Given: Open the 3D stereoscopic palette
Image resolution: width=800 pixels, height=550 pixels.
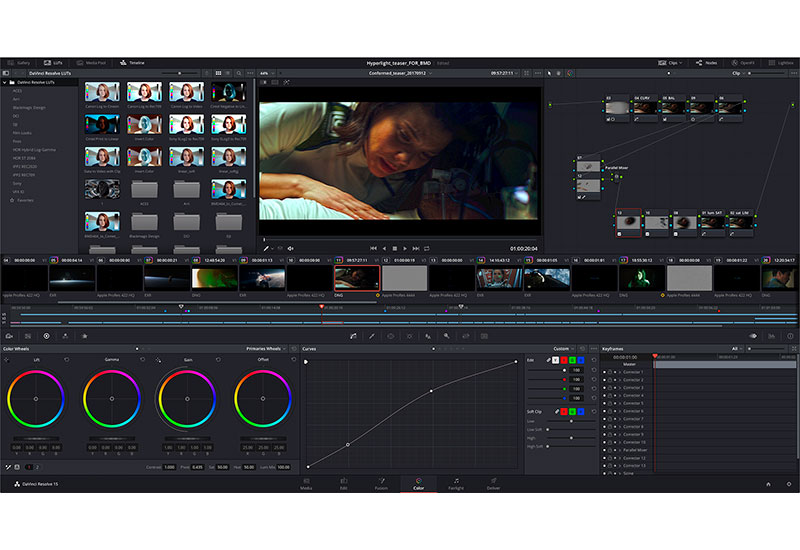Looking at the screenshot, I should tap(484, 336).
